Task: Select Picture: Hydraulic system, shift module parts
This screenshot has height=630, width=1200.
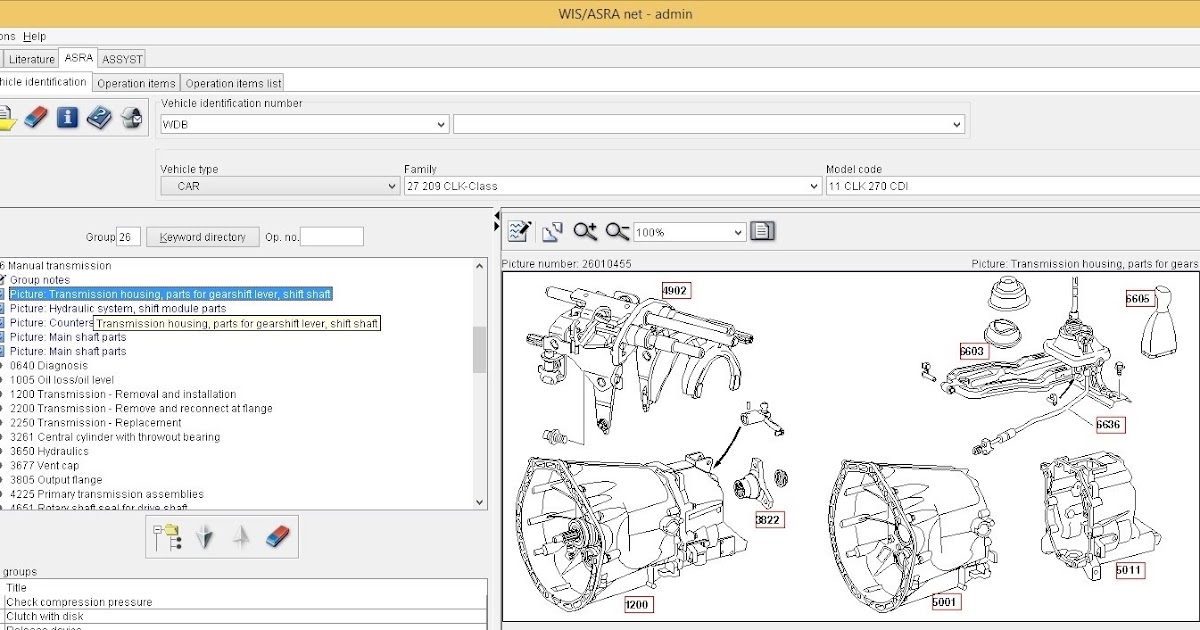Action: coord(118,308)
